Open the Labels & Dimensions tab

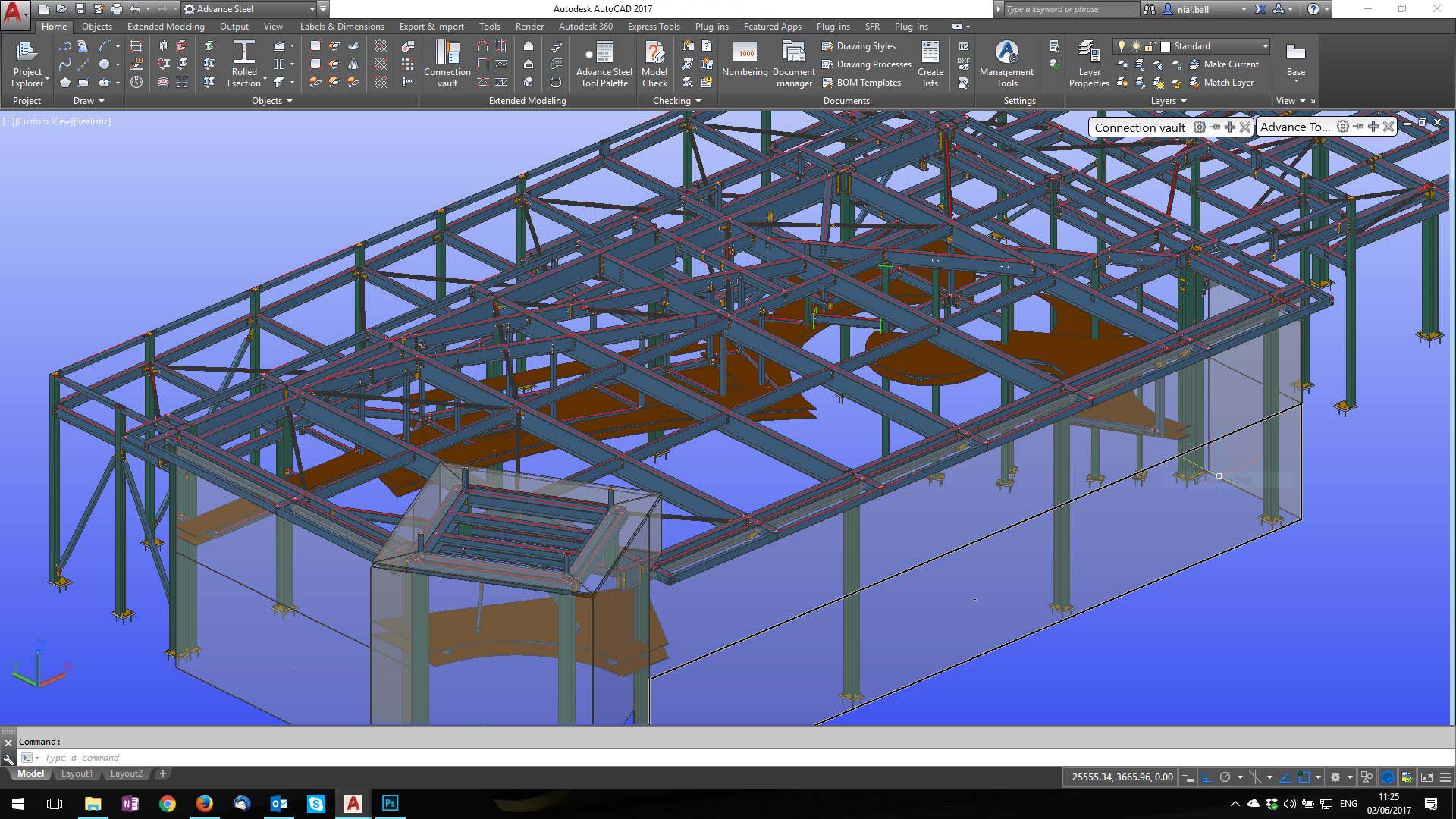click(x=342, y=27)
